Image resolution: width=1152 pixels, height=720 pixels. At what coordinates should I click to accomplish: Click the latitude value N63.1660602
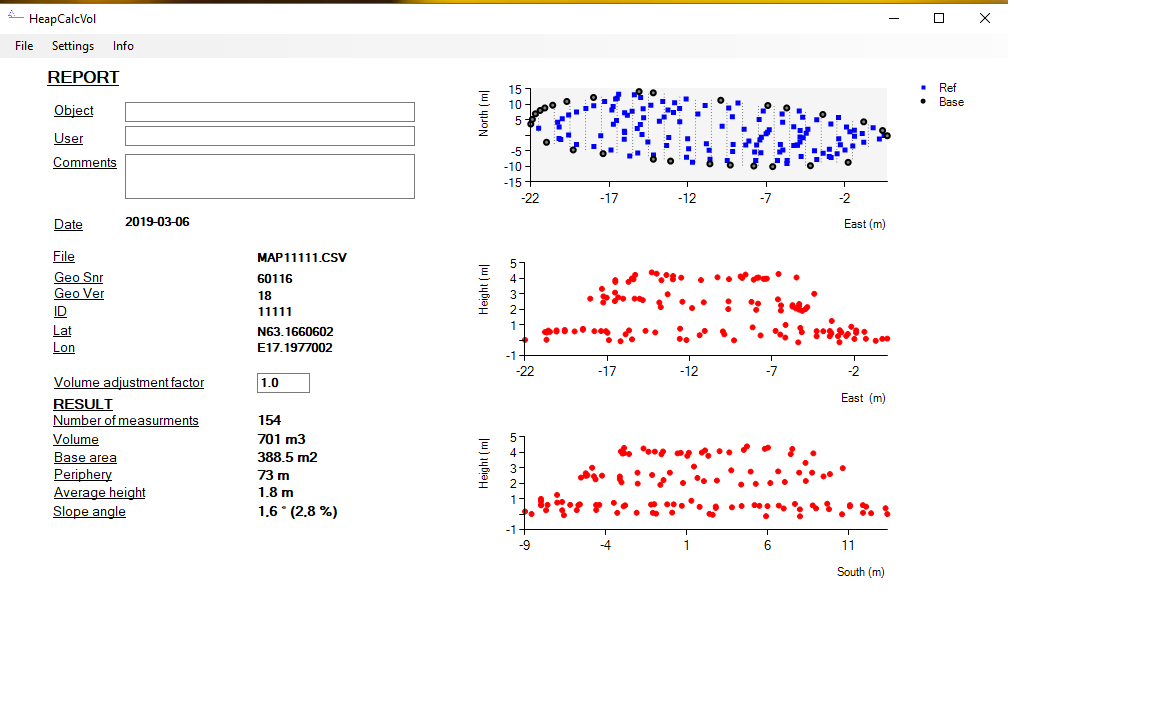pyautogui.click(x=295, y=332)
